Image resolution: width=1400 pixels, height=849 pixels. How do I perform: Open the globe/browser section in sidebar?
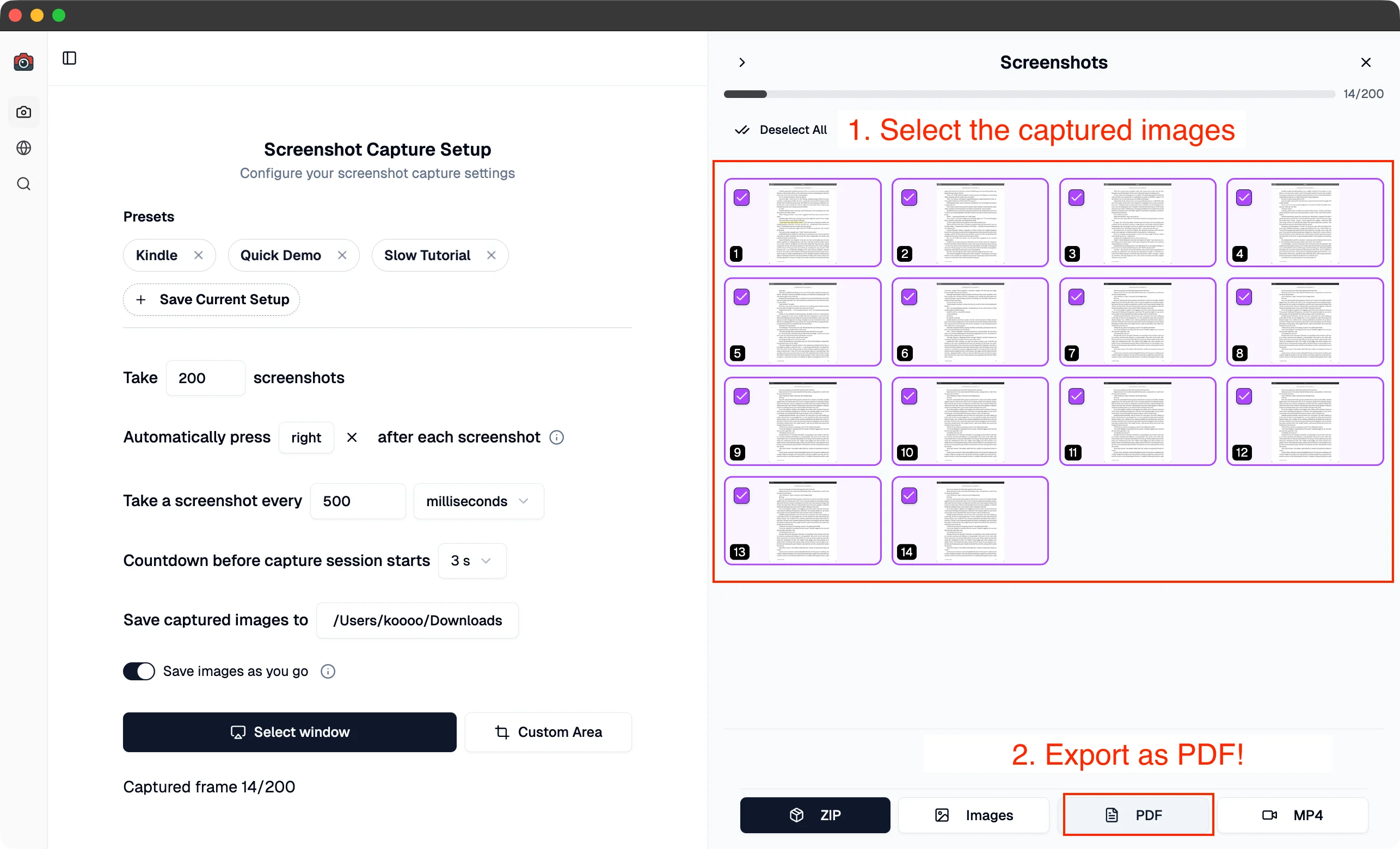[x=23, y=147]
